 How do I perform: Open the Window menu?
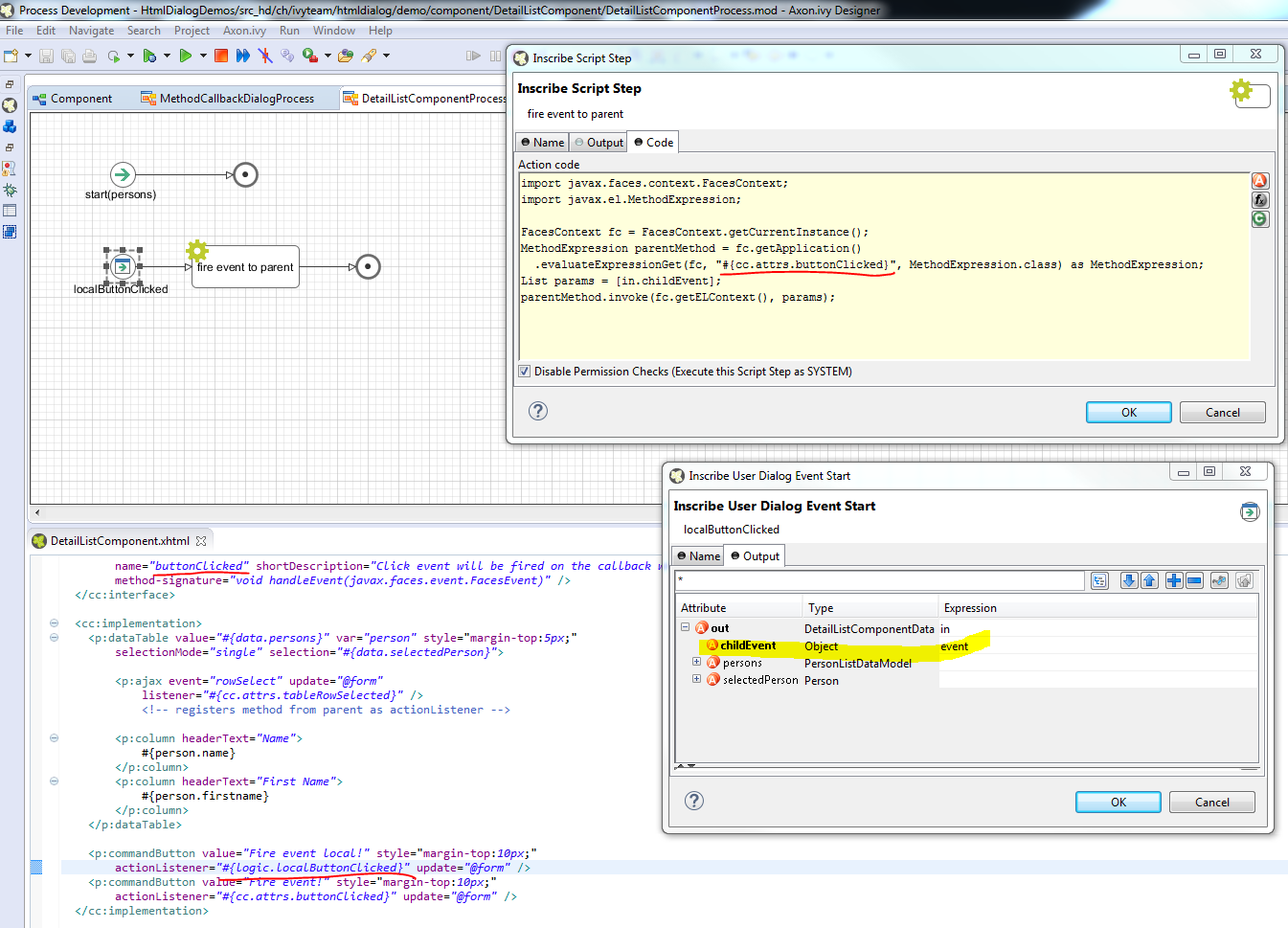(333, 31)
